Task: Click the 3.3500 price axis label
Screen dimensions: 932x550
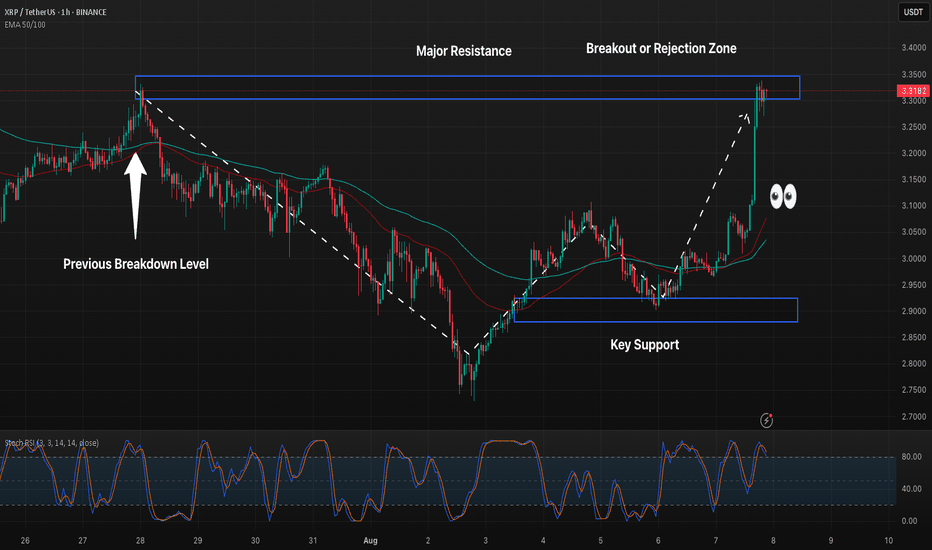Action: click(914, 75)
